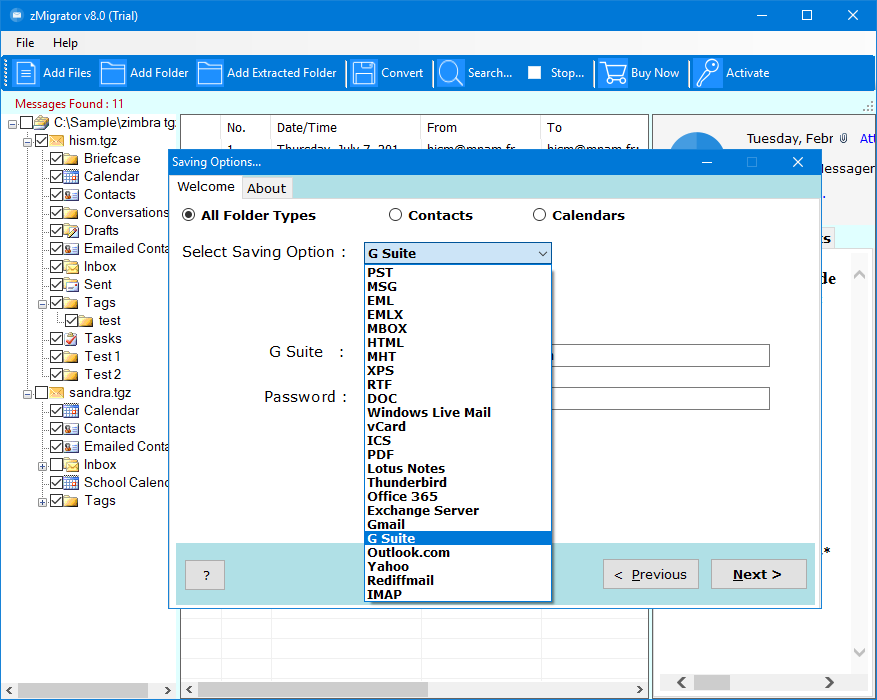Collapse the hism.tgz tree node
Viewport: 877px width, 700px height.
point(27,142)
